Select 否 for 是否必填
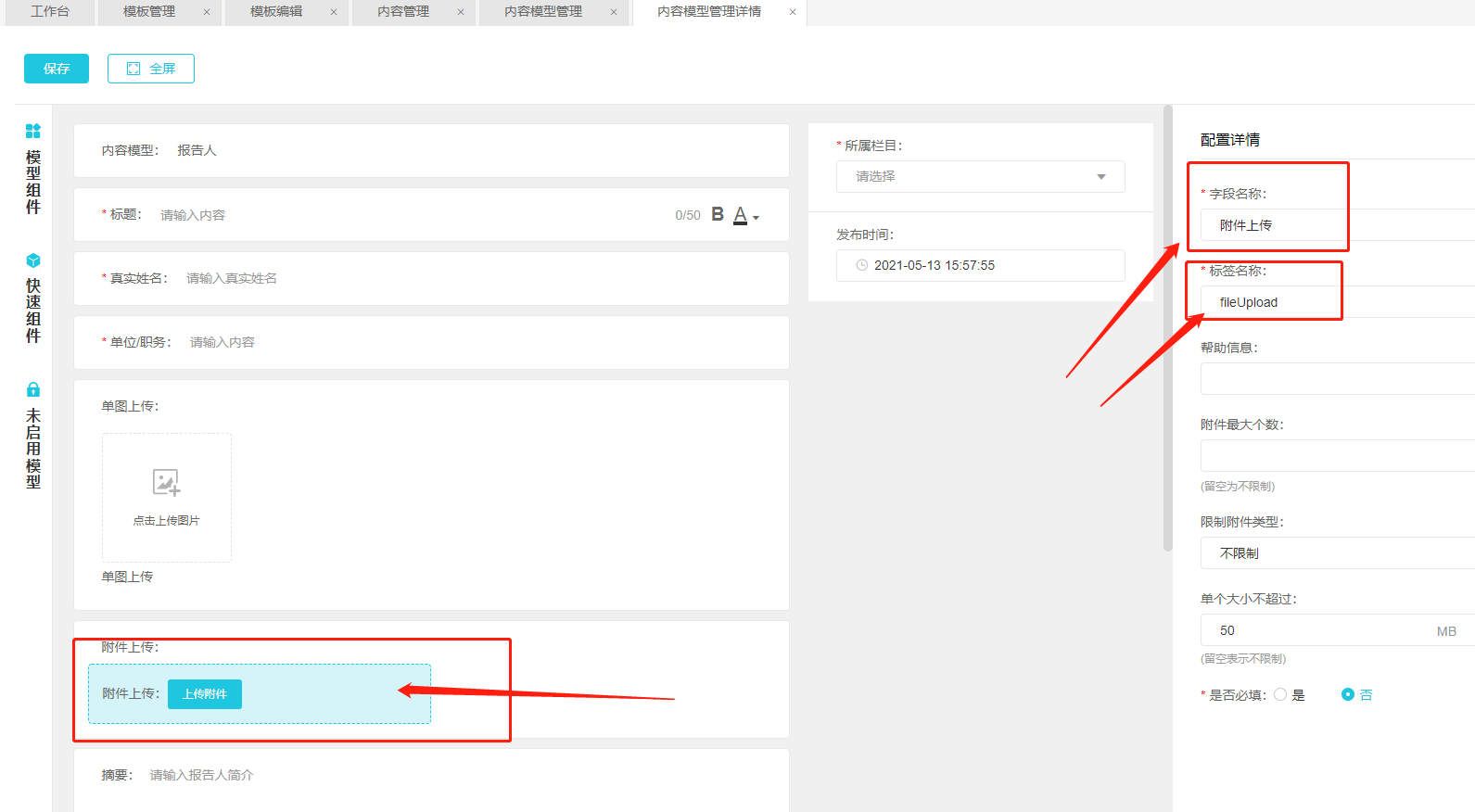Screen dimensions: 1475x812 (x=1348, y=694)
